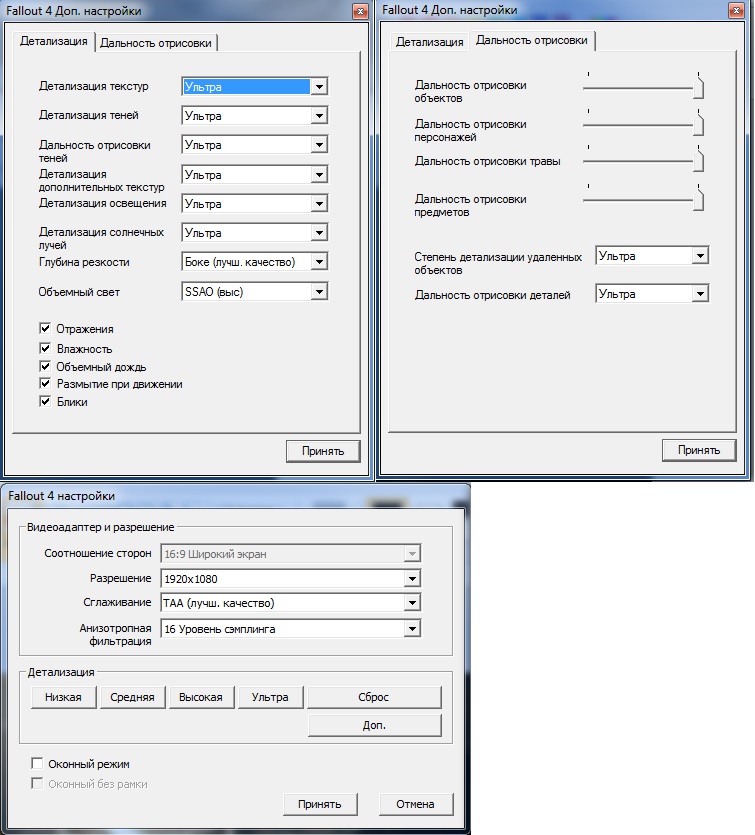Click the disabled Соотношение сторон dropdown

(x=291, y=554)
